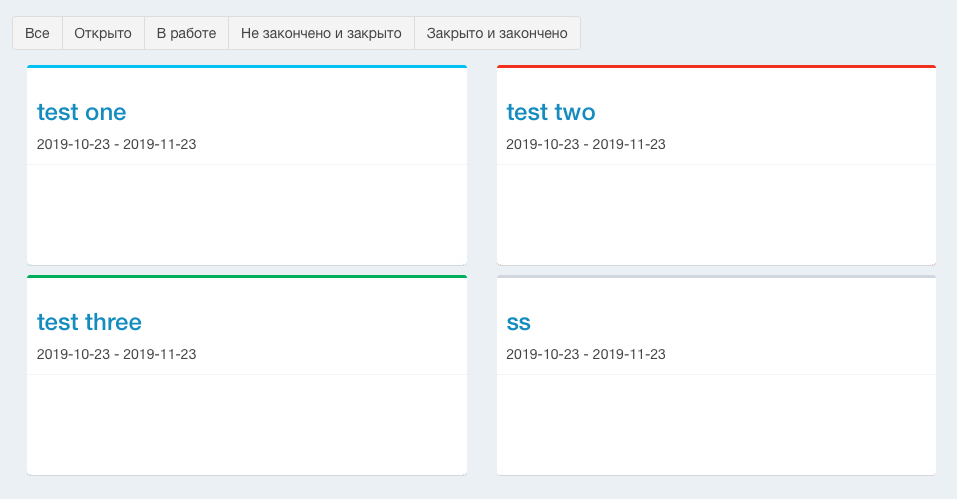
Task: Show projects with "В работе" status
Action: [x=186, y=33]
